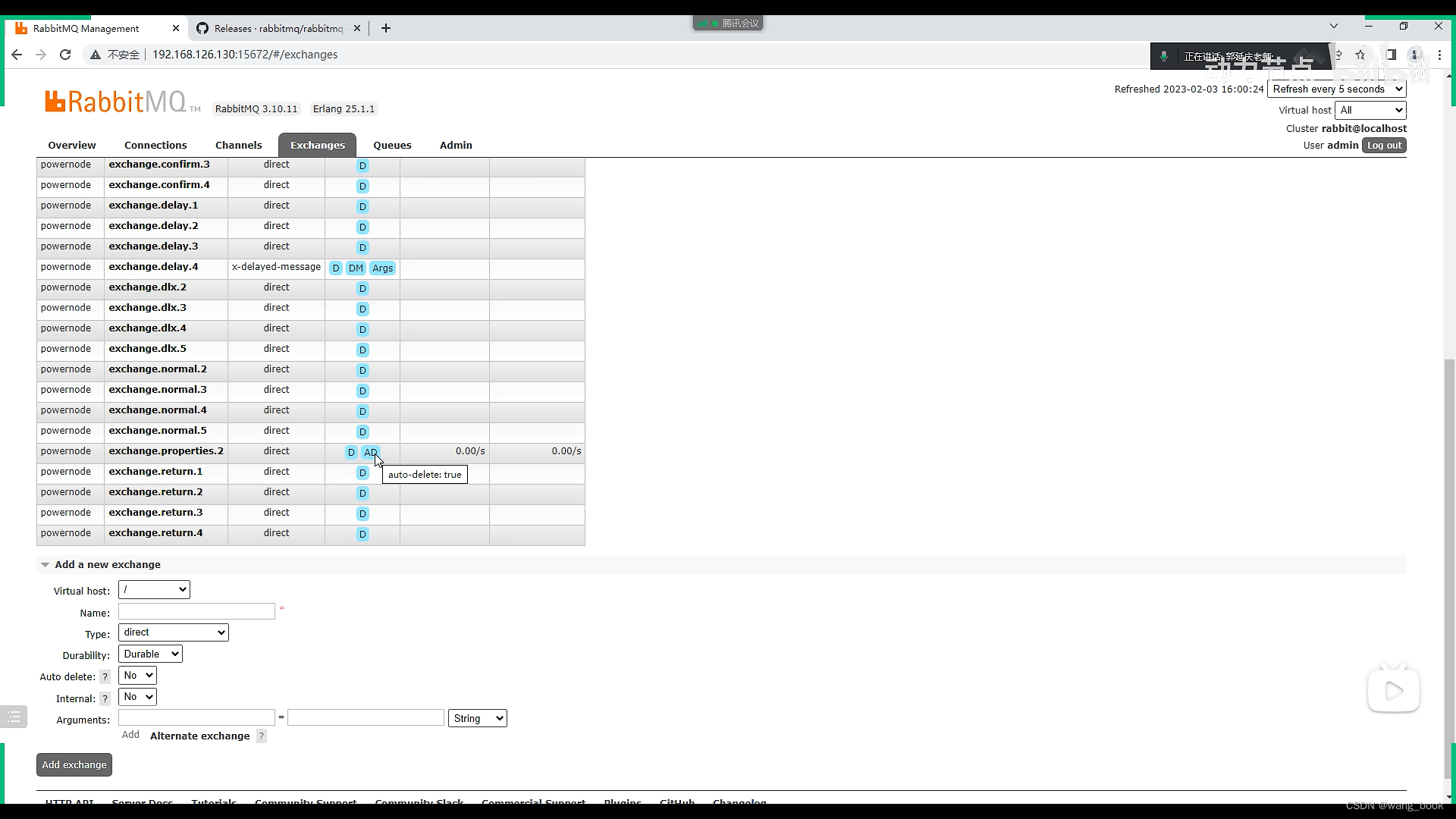Image resolution: width=1456 pixels, height=819 pixels.
Task: Open the Auto delete No dropdown
Action: (137, 676)
